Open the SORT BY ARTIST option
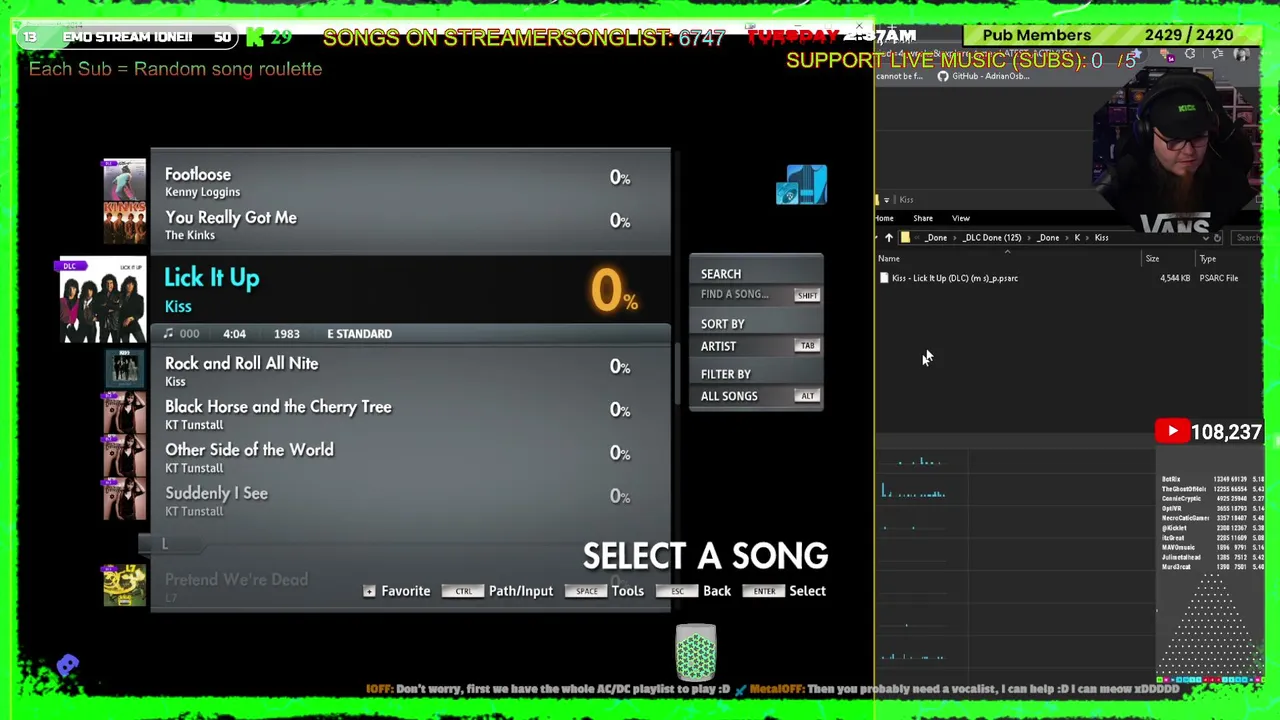1280x720 pixels. (x=756, y=346)
